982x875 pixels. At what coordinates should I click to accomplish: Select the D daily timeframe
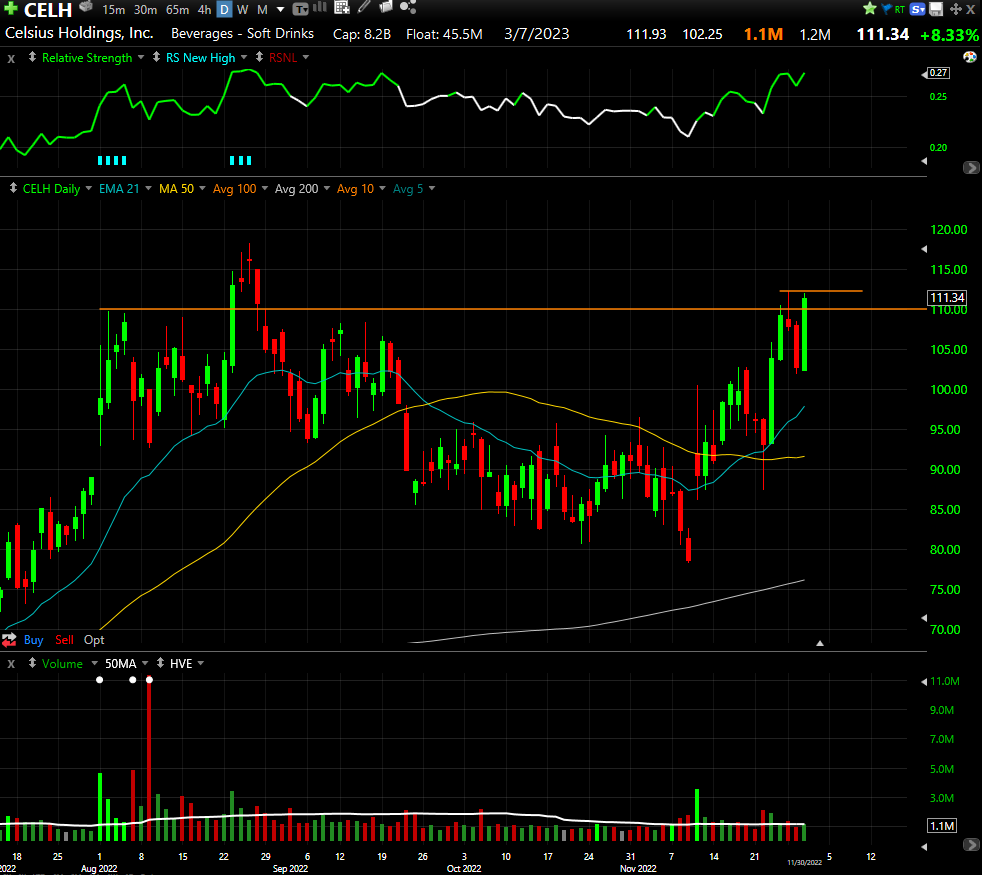tap(224, 9)
